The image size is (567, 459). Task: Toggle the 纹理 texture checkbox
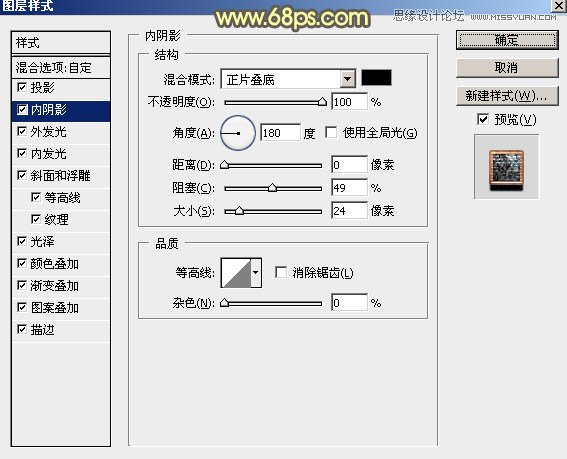coord(35,219)
